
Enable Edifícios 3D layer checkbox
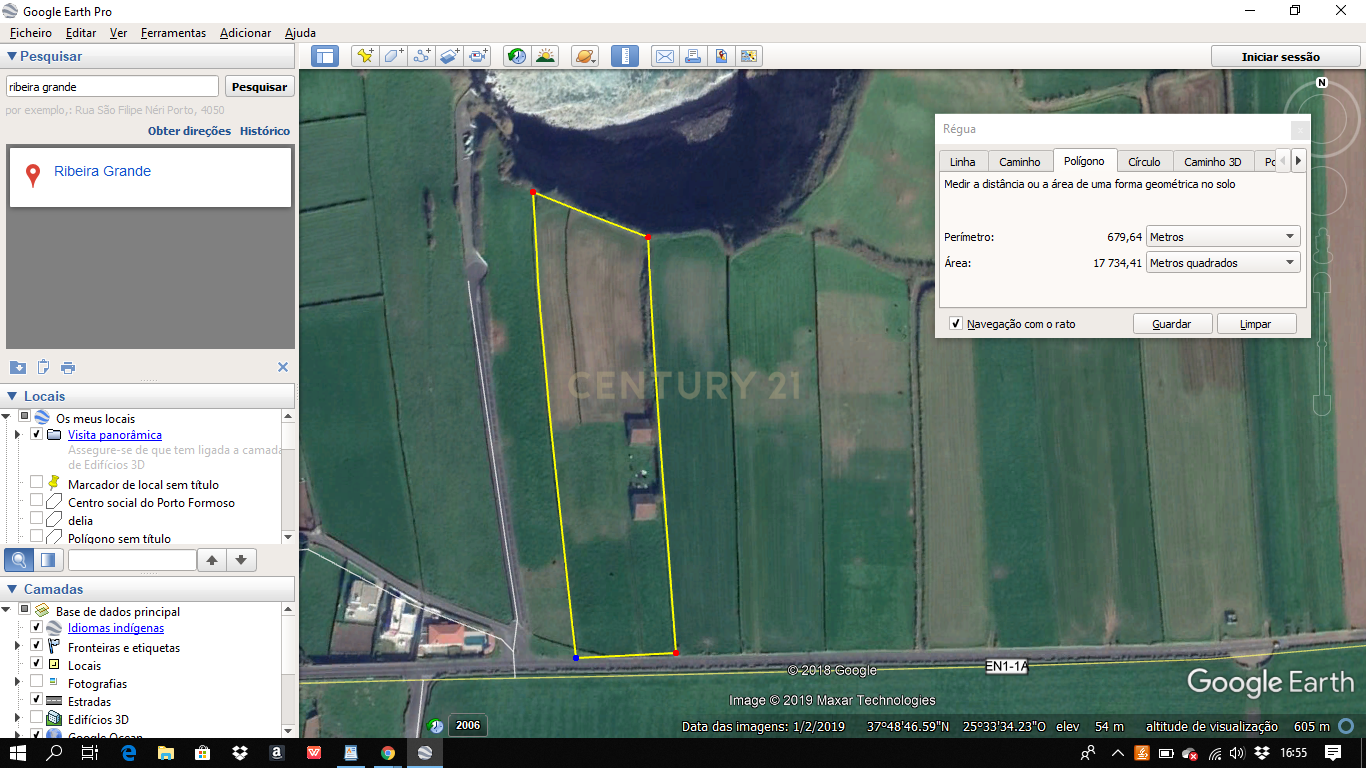(37, 718)
